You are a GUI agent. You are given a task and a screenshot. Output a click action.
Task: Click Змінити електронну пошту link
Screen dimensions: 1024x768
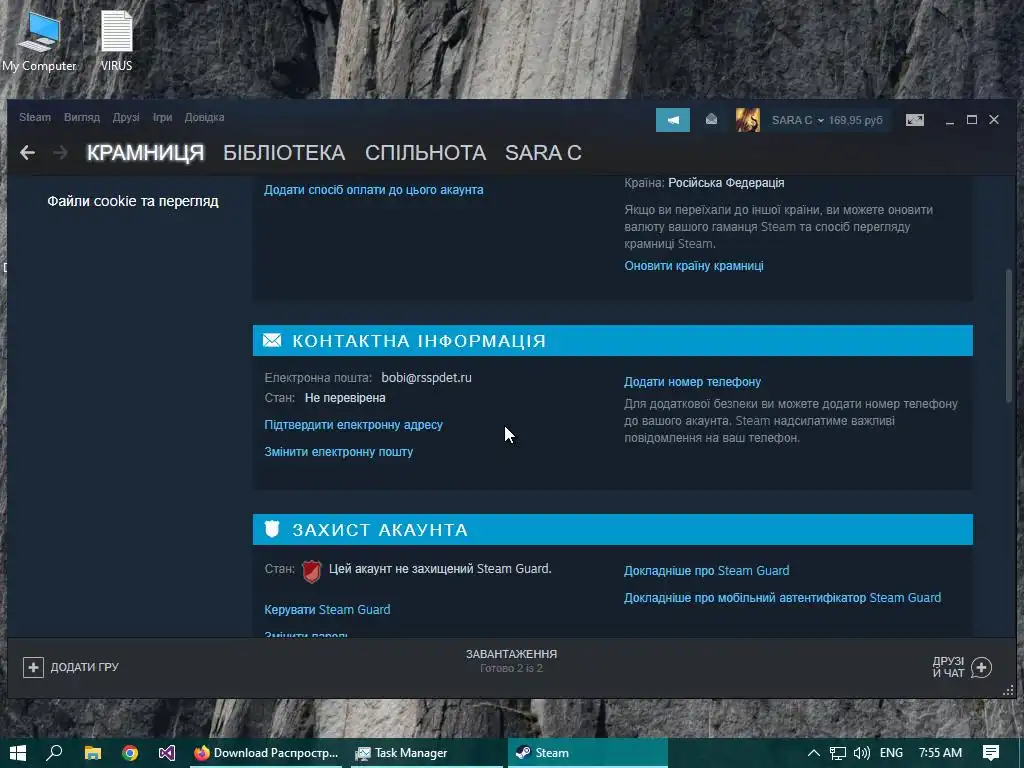click(x=338, y=452)
